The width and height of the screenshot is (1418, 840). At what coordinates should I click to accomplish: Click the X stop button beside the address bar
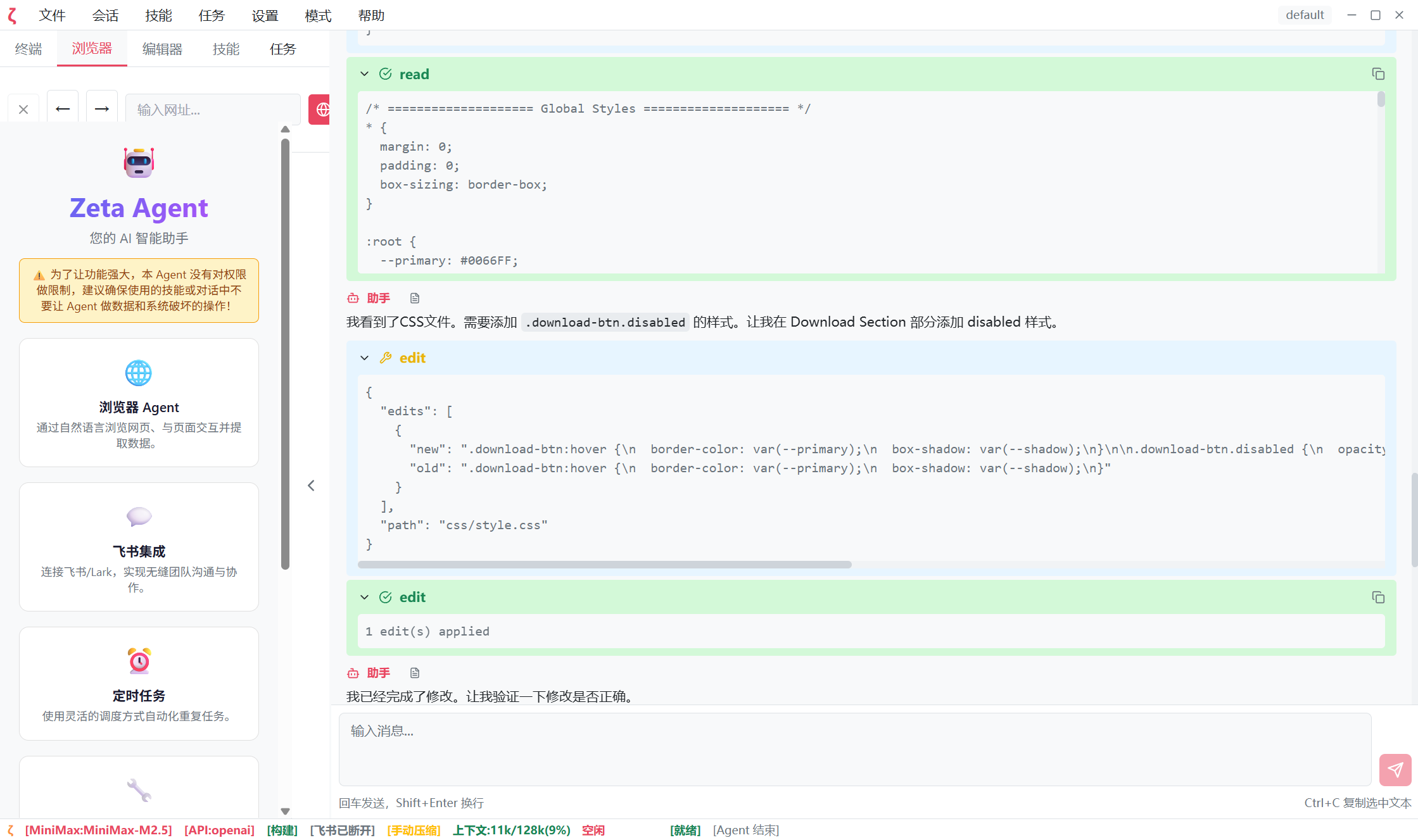pyautogui.click(x=23, y=110)
